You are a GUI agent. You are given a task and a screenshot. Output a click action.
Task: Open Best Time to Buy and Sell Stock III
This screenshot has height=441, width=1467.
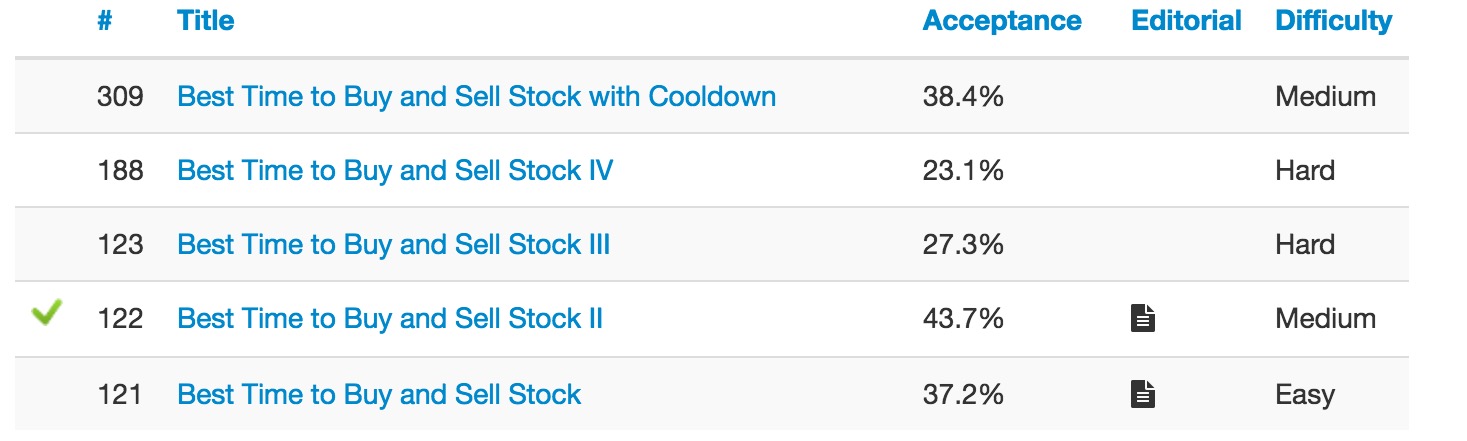click(x=393, y=245)
